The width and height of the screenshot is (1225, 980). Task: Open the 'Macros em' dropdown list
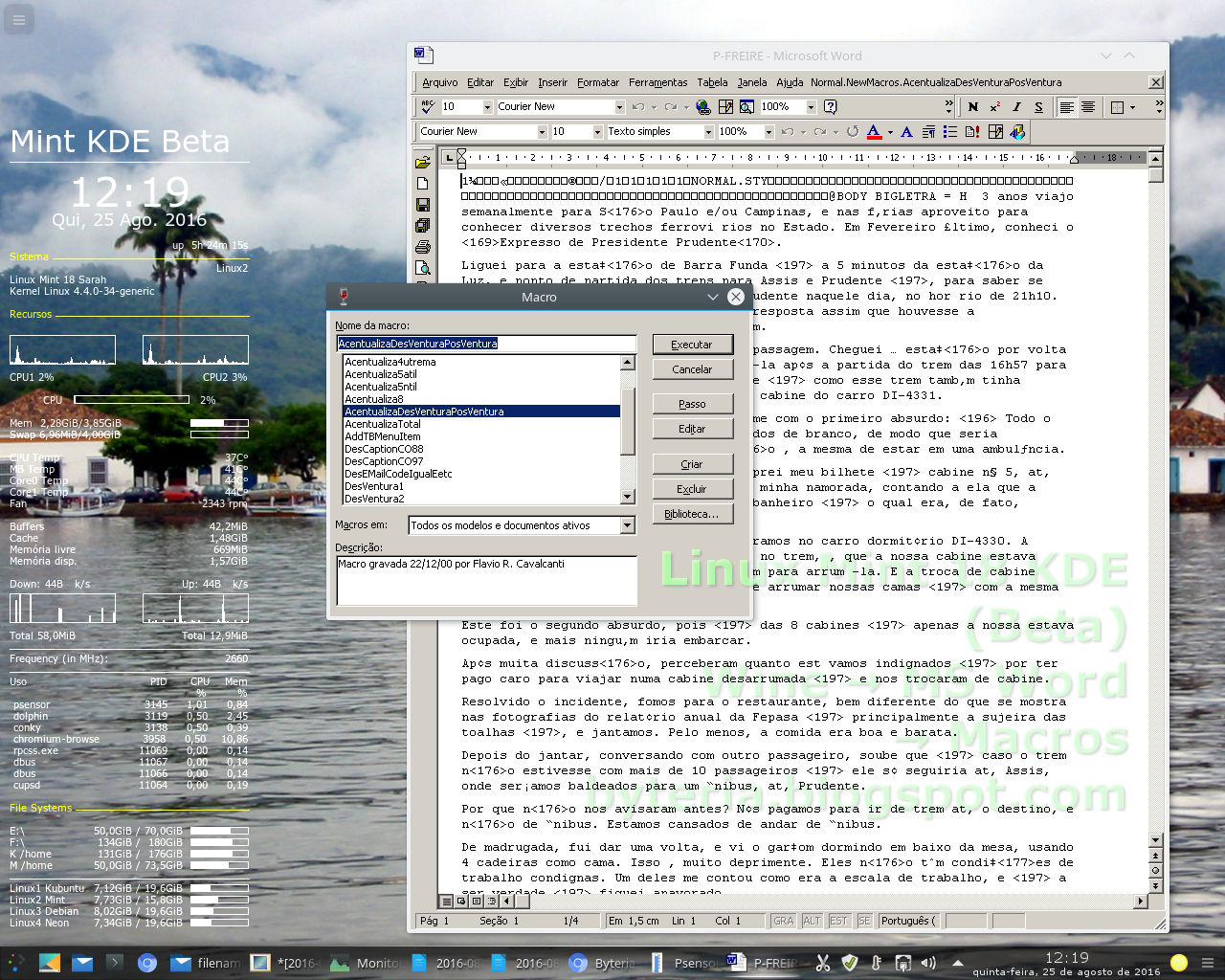coord(627,525)
